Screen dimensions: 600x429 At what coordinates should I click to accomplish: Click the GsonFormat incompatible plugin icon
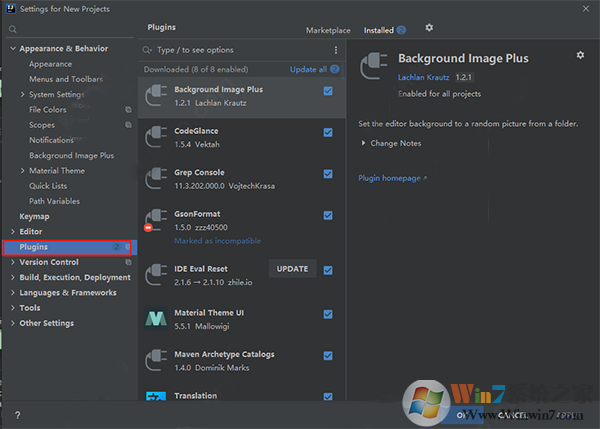click(x=155, y=220)
